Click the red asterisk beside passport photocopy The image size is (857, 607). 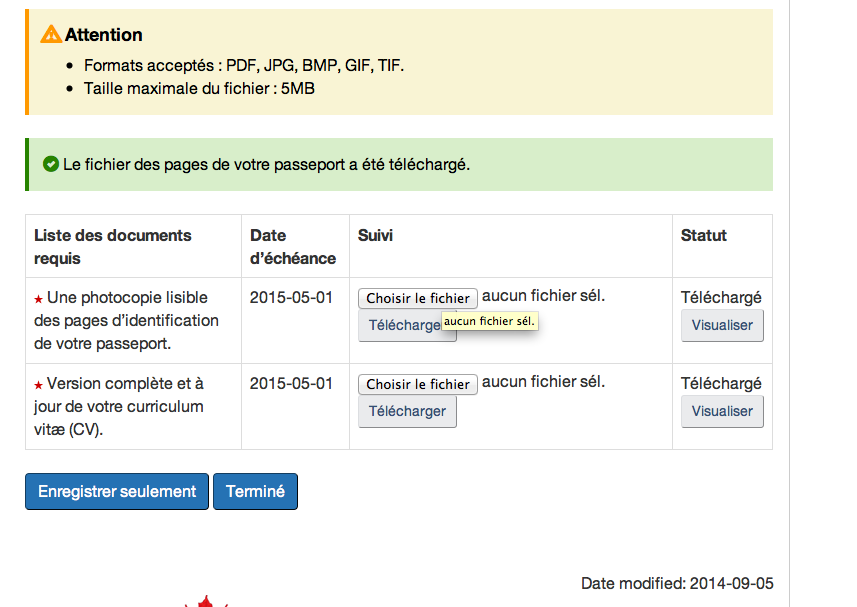(39, 299)
